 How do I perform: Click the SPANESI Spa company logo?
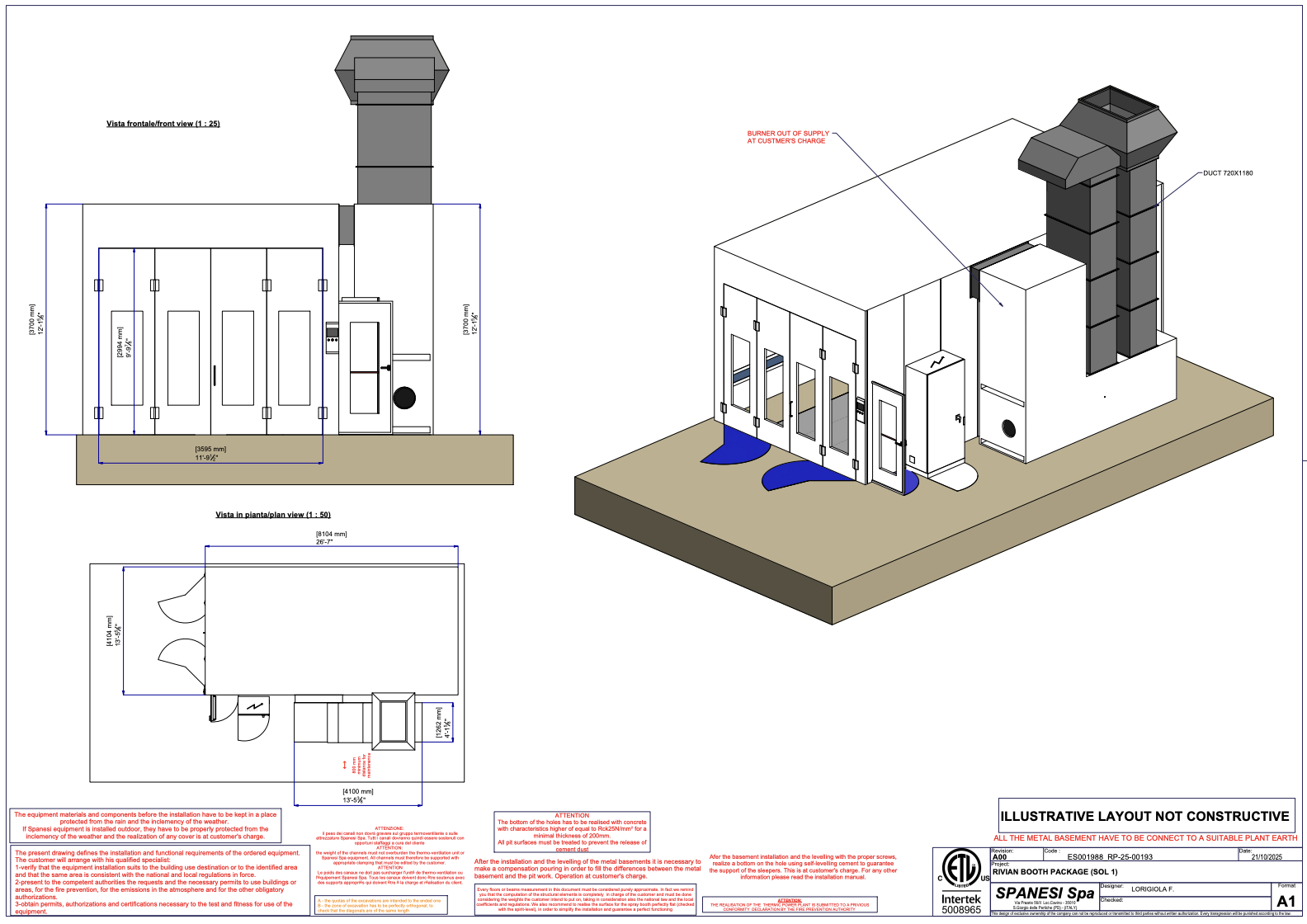(x=1045, y=893)
